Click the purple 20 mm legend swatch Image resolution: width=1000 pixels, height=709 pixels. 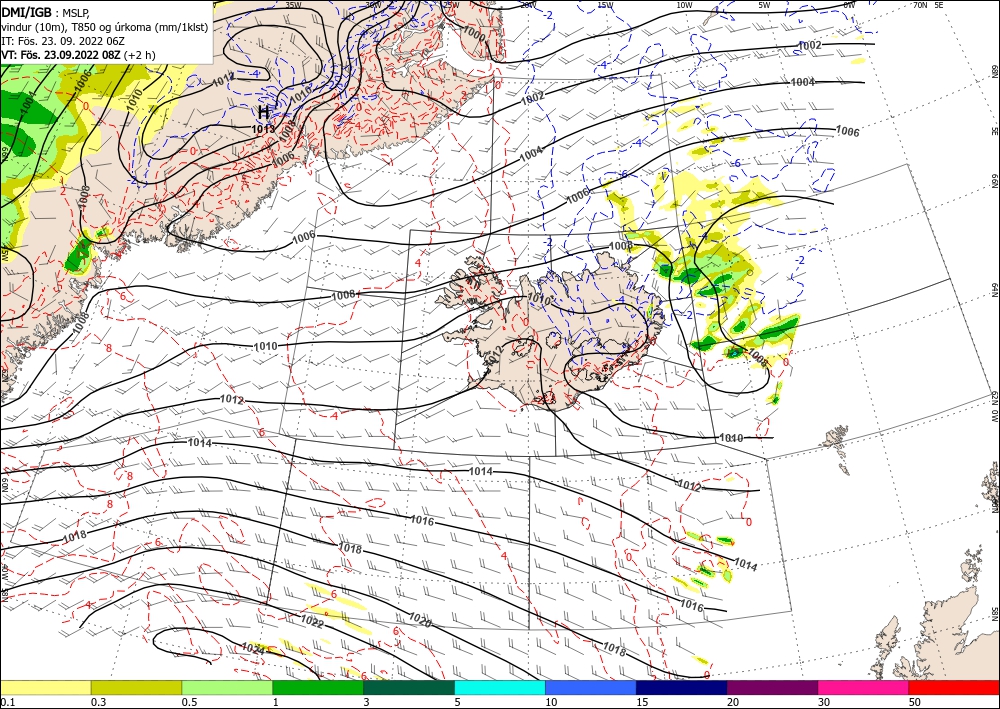[772, 687]
